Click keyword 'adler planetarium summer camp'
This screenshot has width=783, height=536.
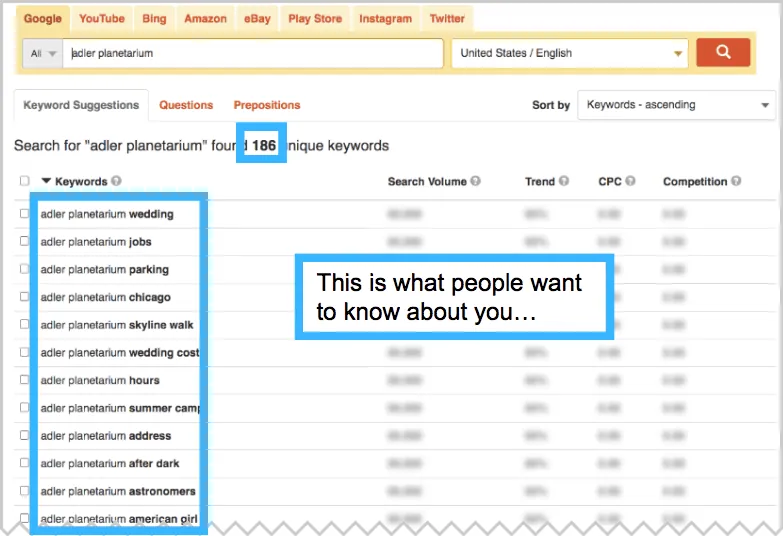point(120,408)
